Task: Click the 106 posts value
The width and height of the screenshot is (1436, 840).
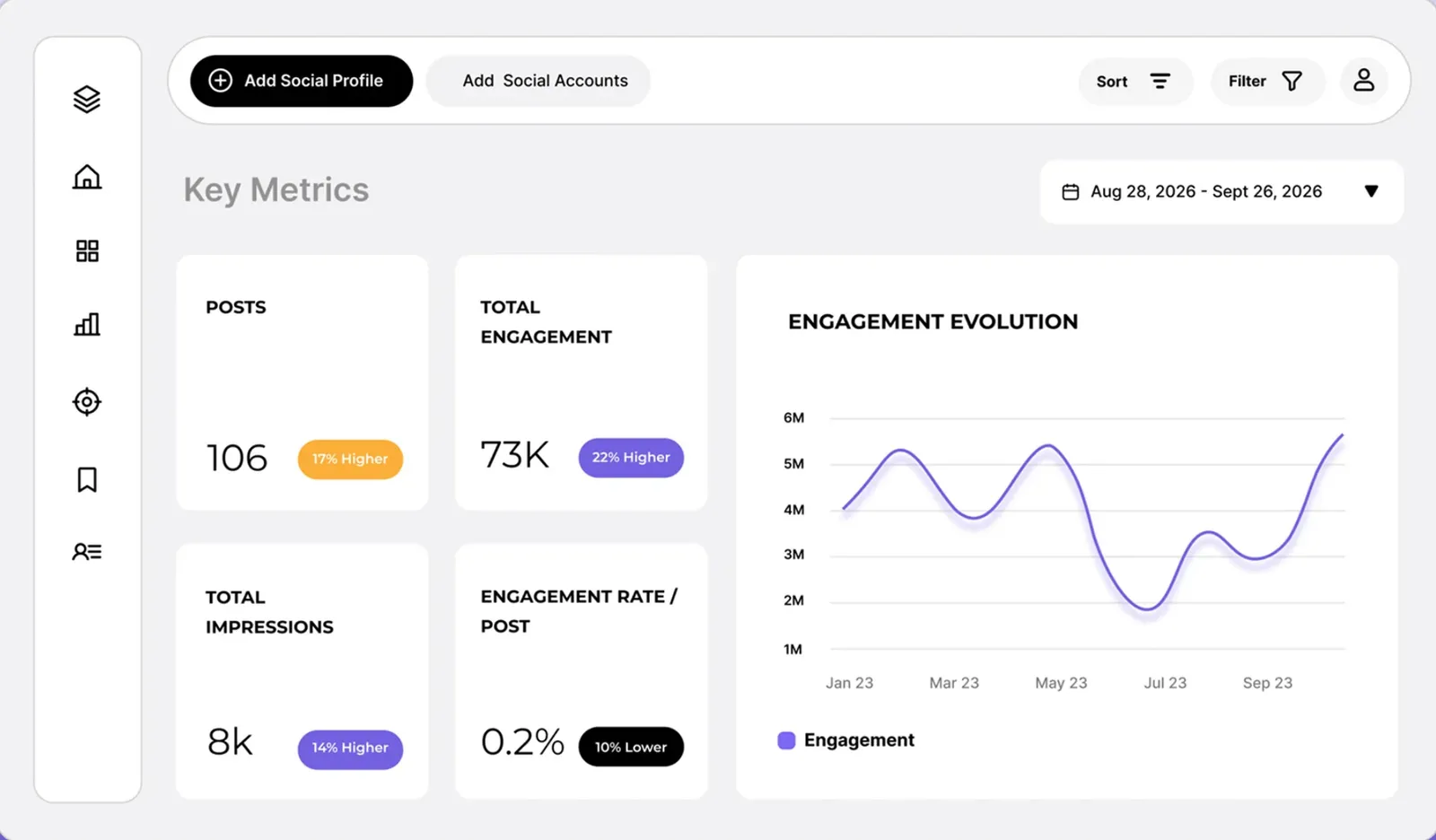Action: click(237, 458)
